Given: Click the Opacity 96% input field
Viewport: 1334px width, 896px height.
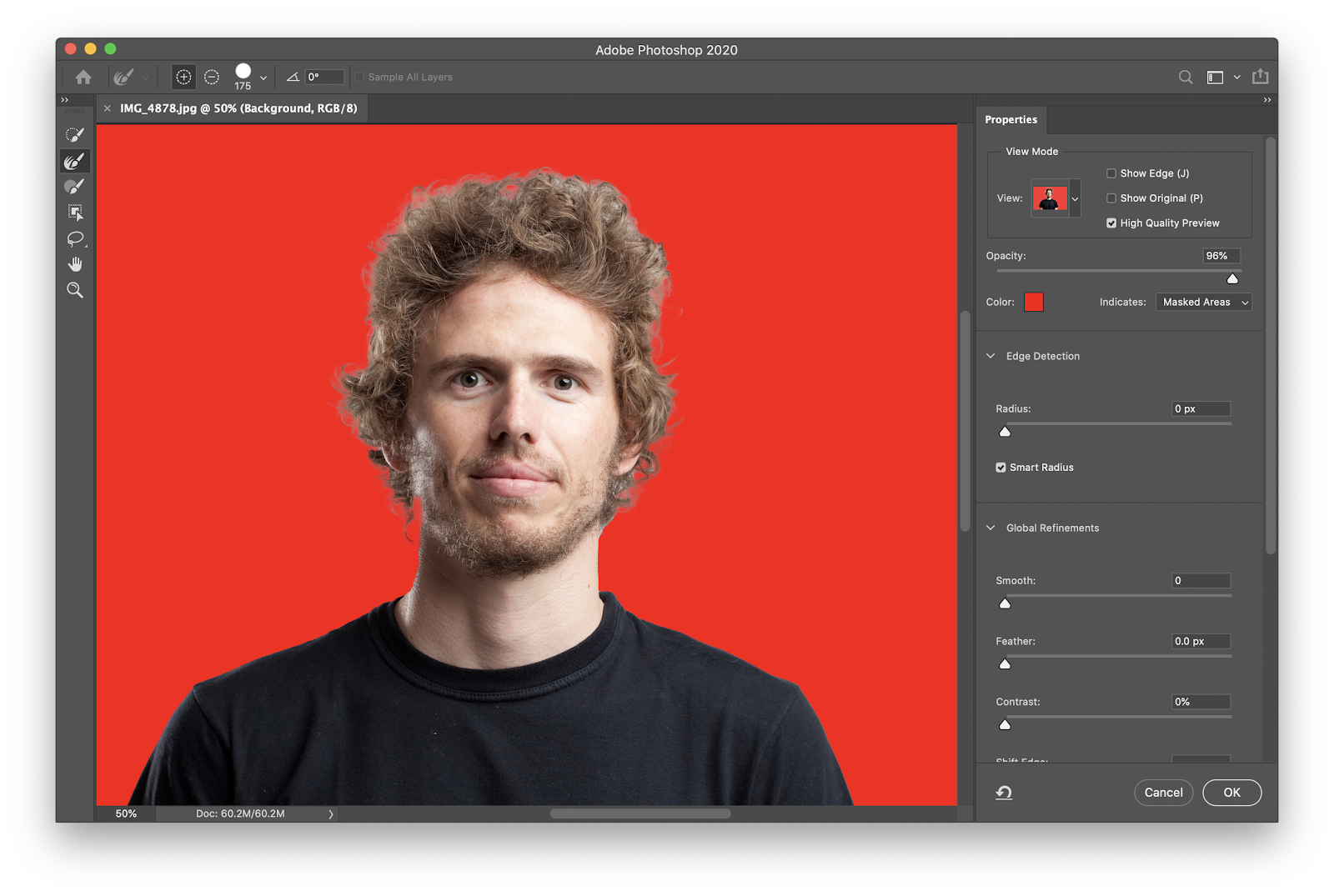Looking at the screenshot, I should coord(1221,256).
